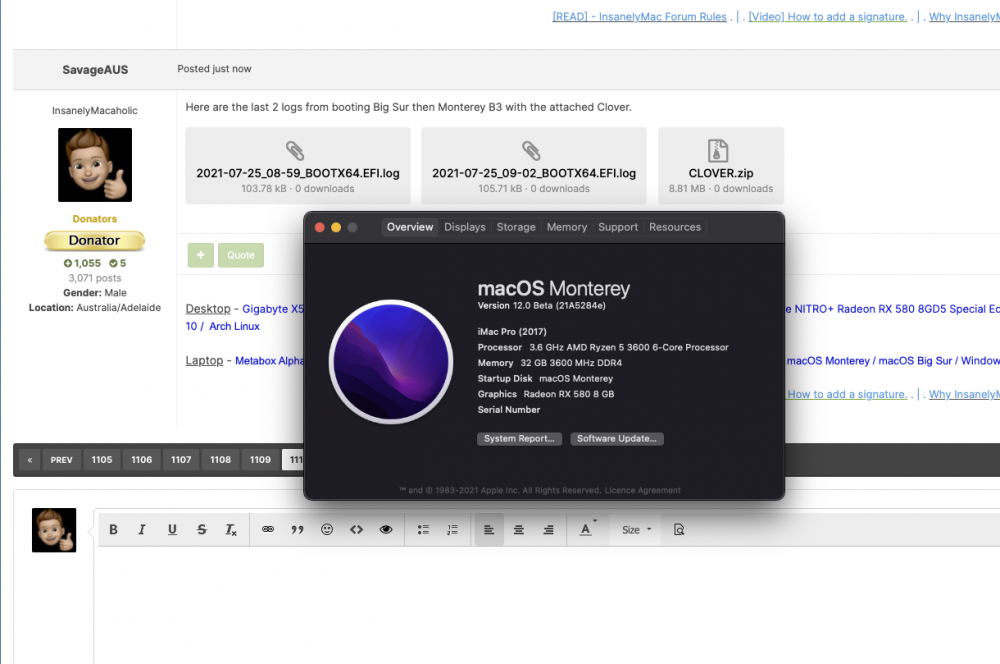Click the Donators group label
1000x664 pixels.
tap(94, 219)
